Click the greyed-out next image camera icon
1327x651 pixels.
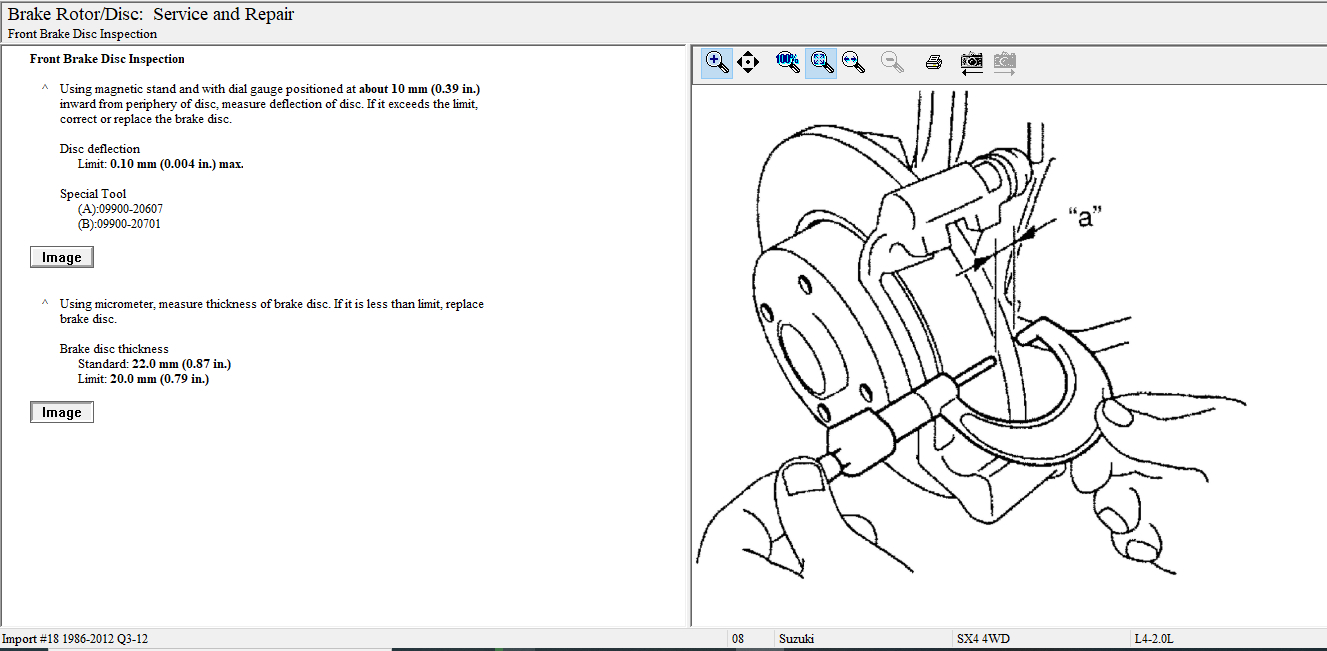(x=1005, y=62)
